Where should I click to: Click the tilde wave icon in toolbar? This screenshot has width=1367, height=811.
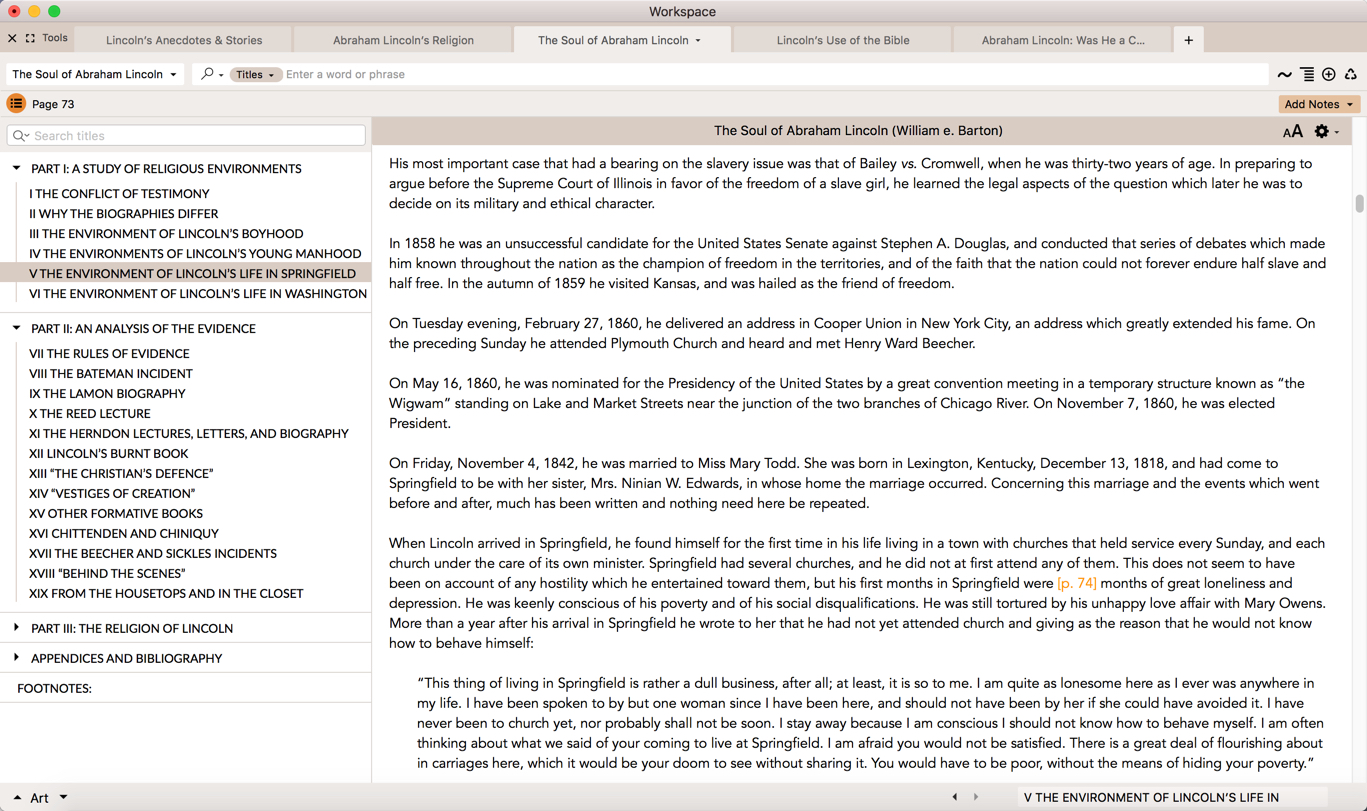[1285, 74]
